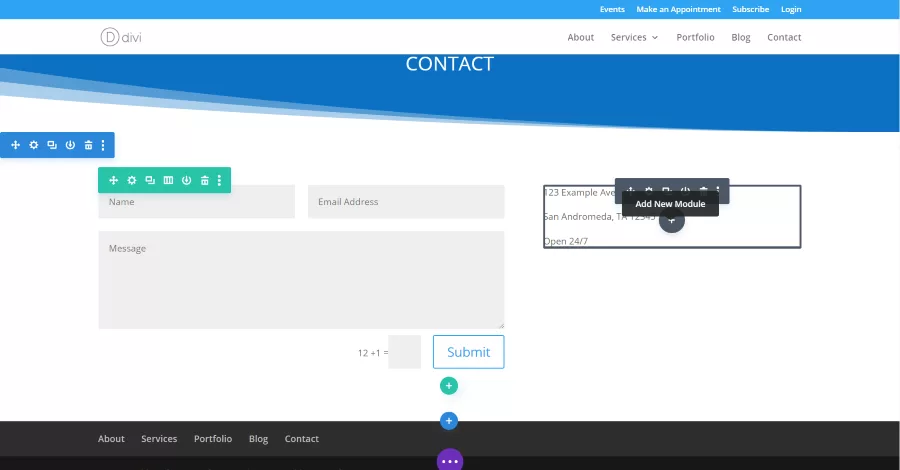
Task: Click the Divi logo in the header
Action: tap(121, 37)
